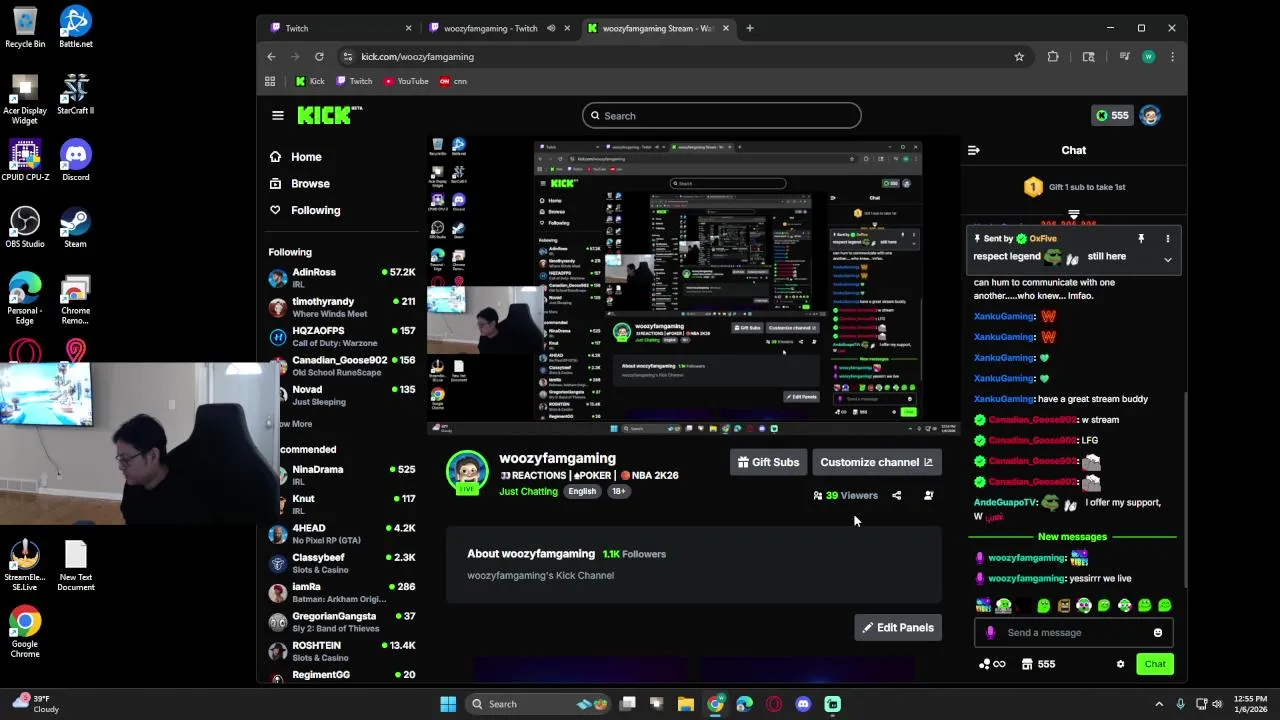Switch to the first Twitch tab

[x=341, y=28]
